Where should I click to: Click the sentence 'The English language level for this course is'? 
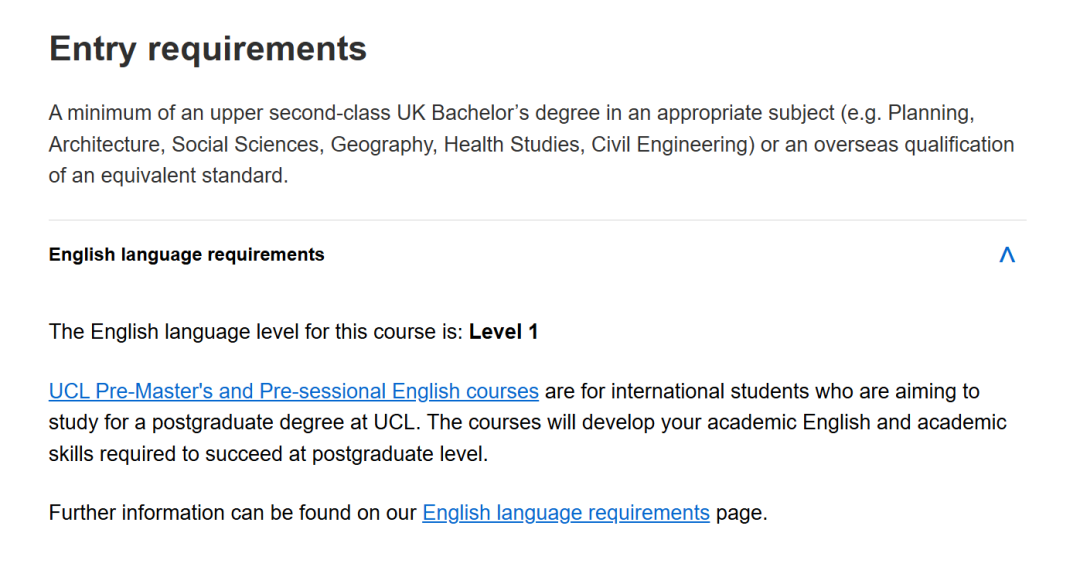[x=256, y=332]
